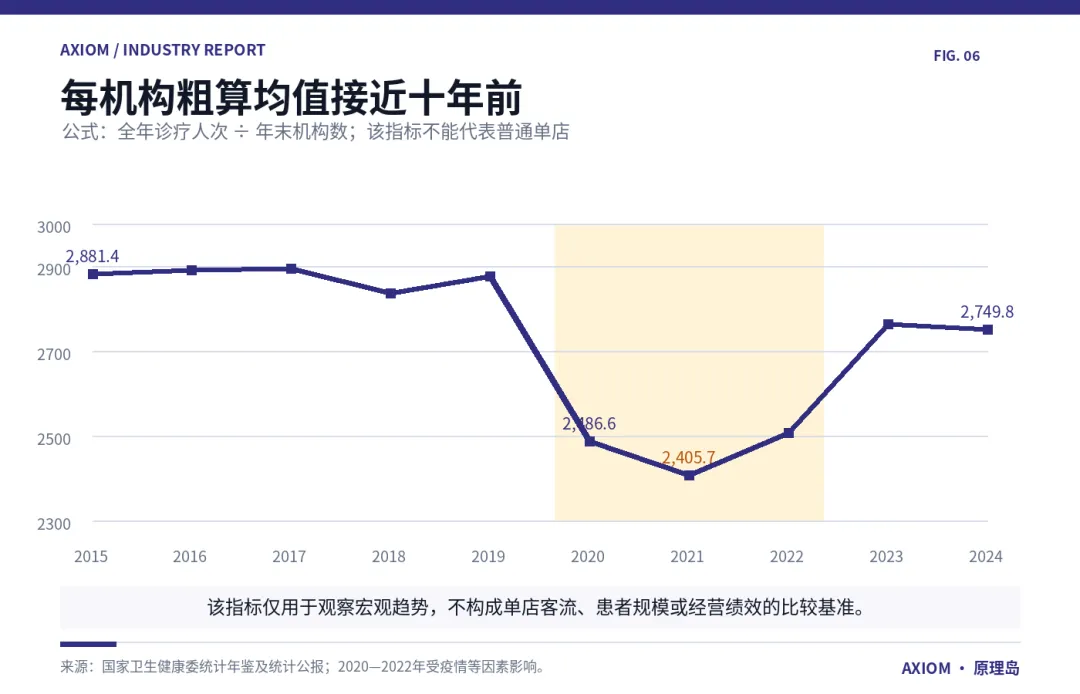Select the 2024 data point marker
The width and height of the screenshot is (1080, 694).
(x=988, y=330)
